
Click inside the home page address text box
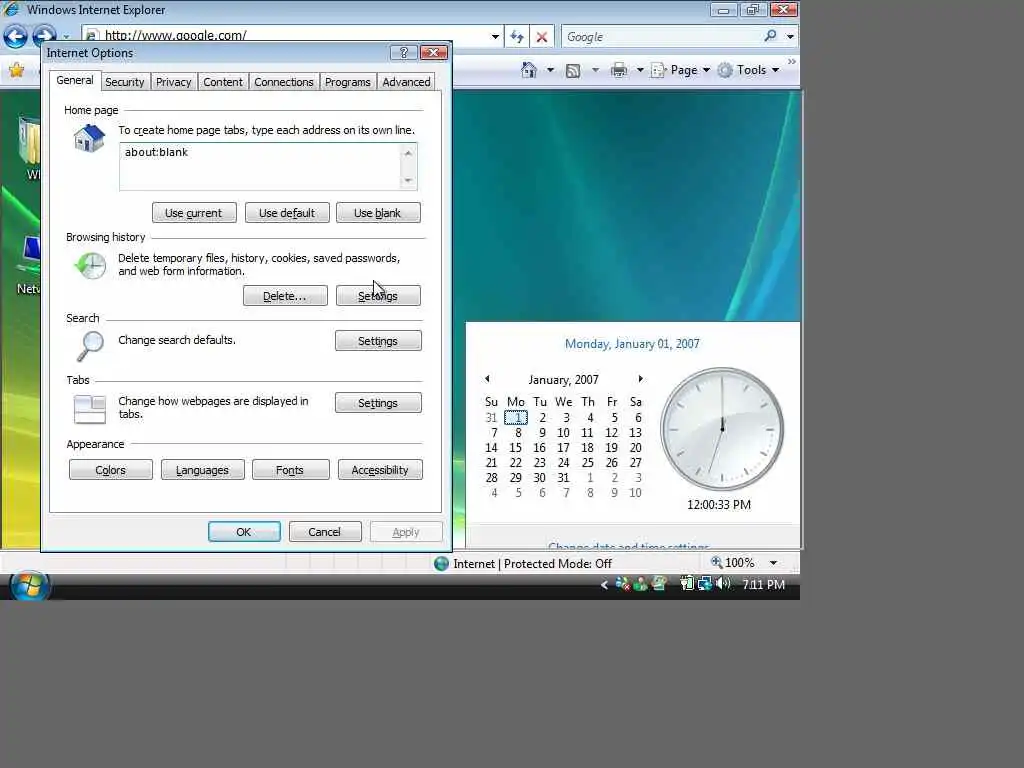259,167
